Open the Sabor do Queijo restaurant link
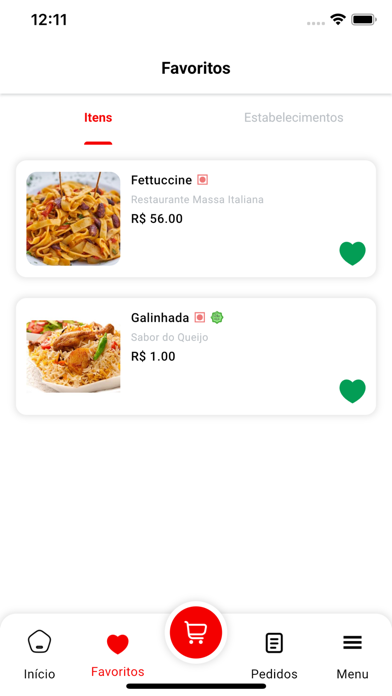Image resolution: width=392 pixels, height=696 pixels. pos(170,337)
